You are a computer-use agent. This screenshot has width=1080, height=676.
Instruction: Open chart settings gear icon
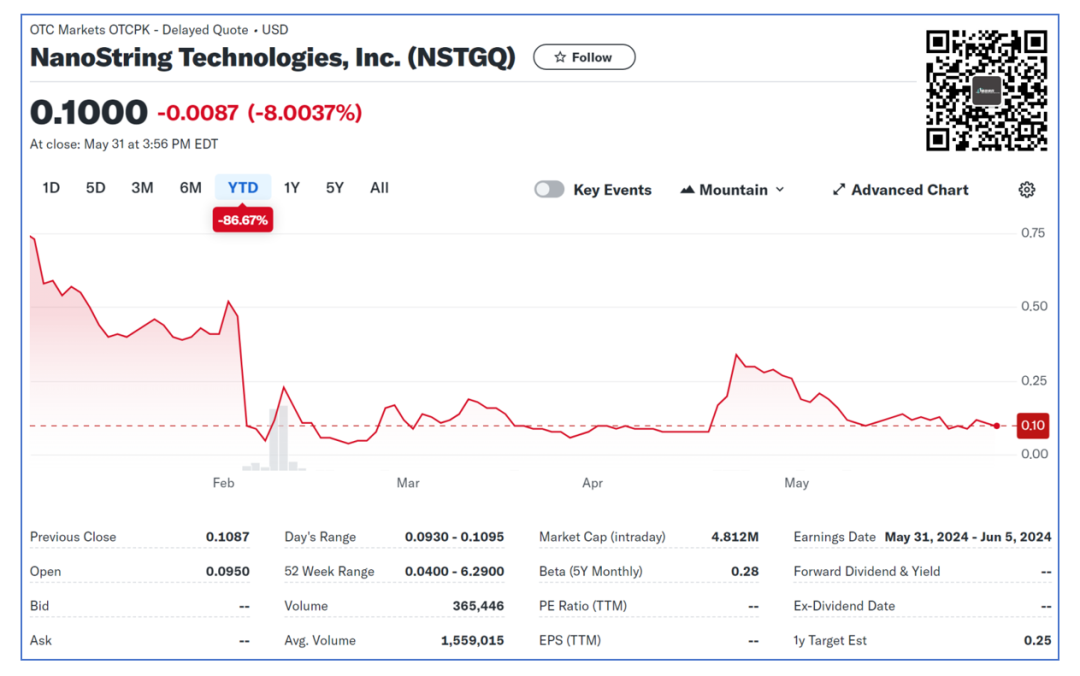coord(1026,190)
